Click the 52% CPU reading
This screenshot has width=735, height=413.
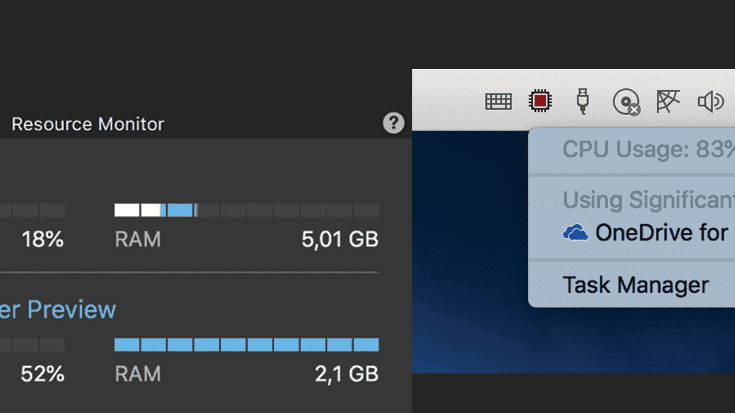43,374
